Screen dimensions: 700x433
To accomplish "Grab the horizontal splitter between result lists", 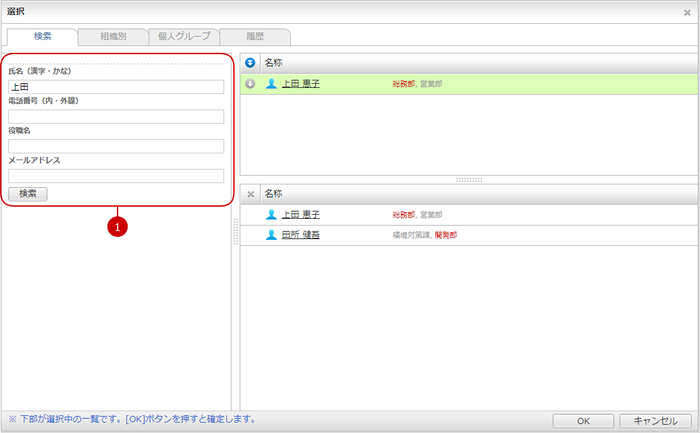I will (468, 179).
